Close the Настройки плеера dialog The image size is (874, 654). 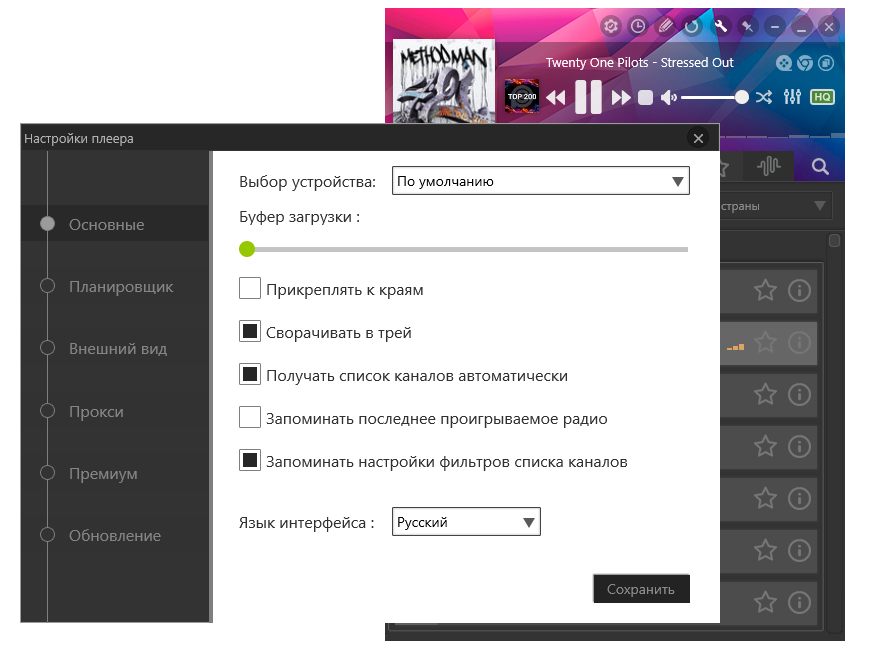click(x=698, y=138)
